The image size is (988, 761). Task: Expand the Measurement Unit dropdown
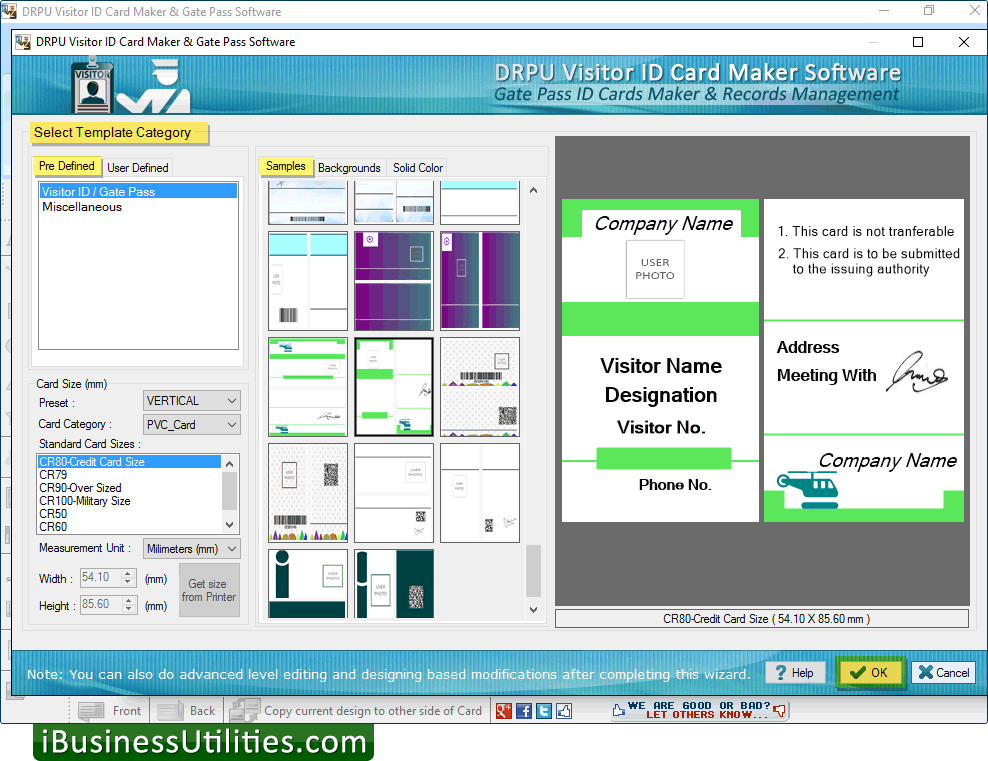coord(192,549)
